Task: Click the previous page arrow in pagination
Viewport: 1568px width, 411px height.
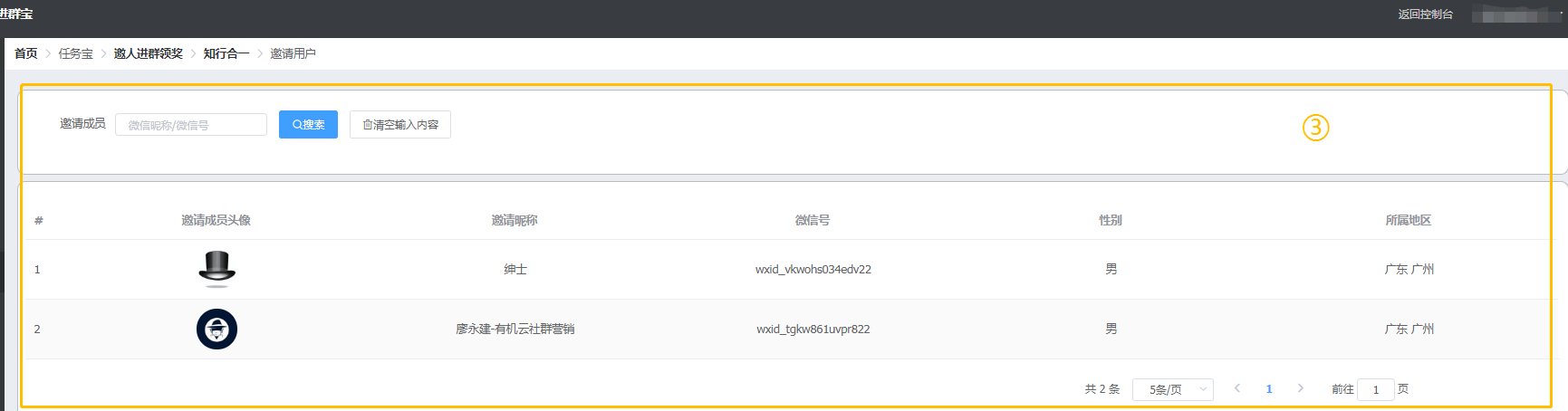Action: pos(1237,388)
